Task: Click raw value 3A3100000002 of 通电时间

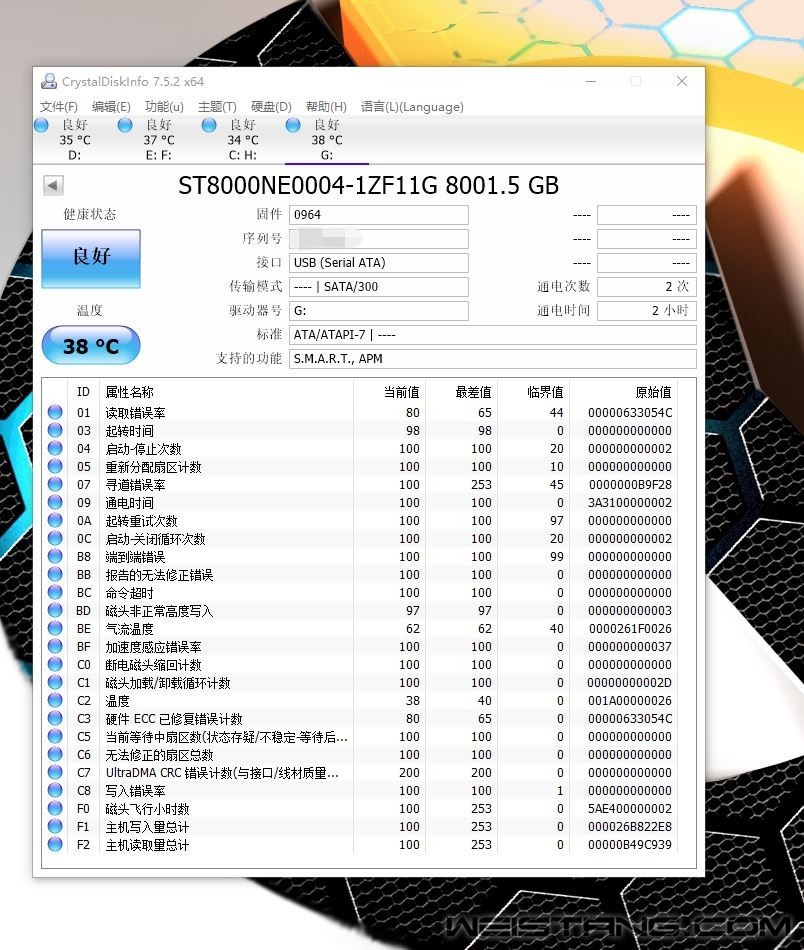Action: pyautogui.click(x=630, y=502)
